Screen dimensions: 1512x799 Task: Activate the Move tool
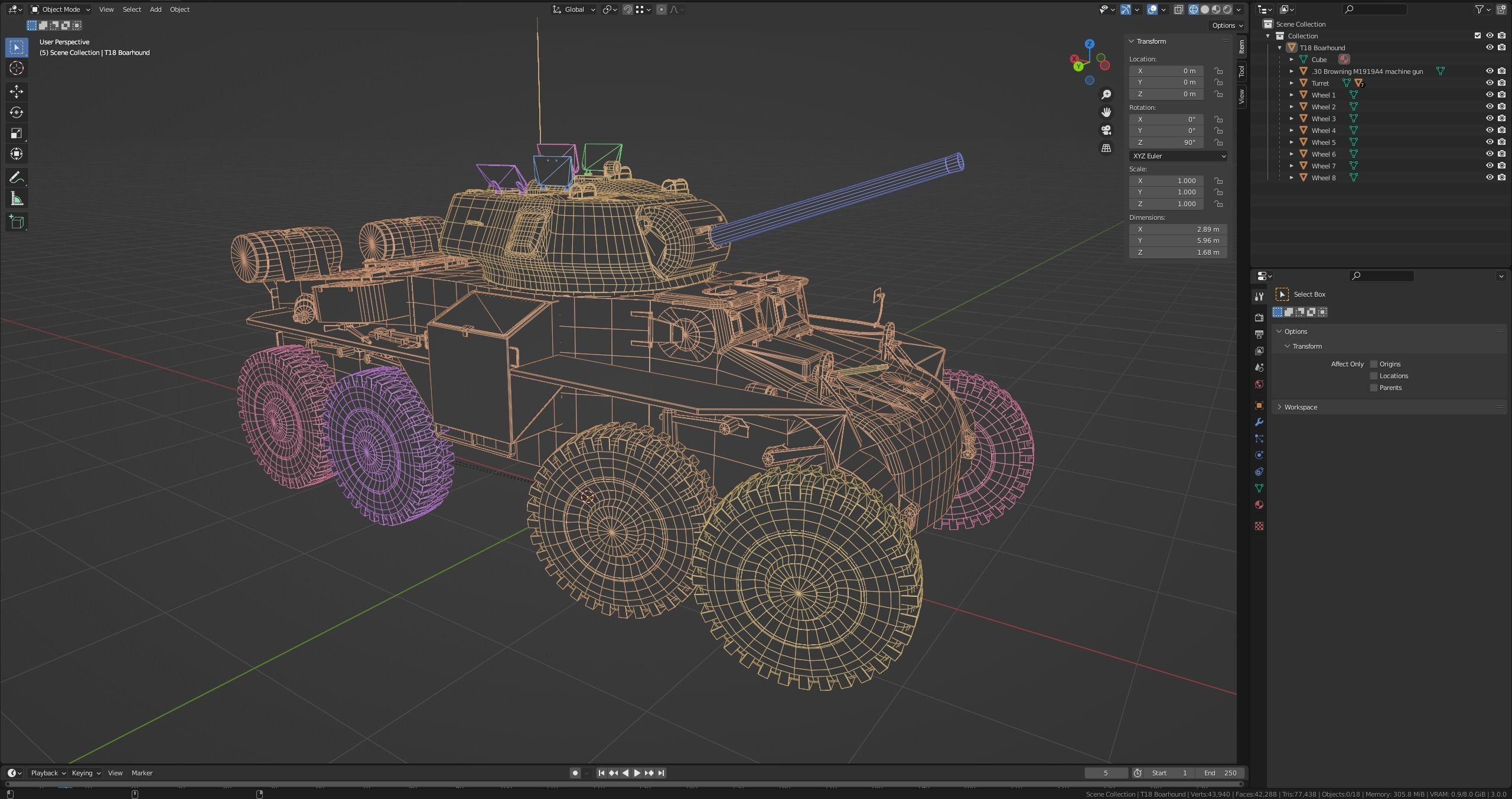(x=17, y=91)
